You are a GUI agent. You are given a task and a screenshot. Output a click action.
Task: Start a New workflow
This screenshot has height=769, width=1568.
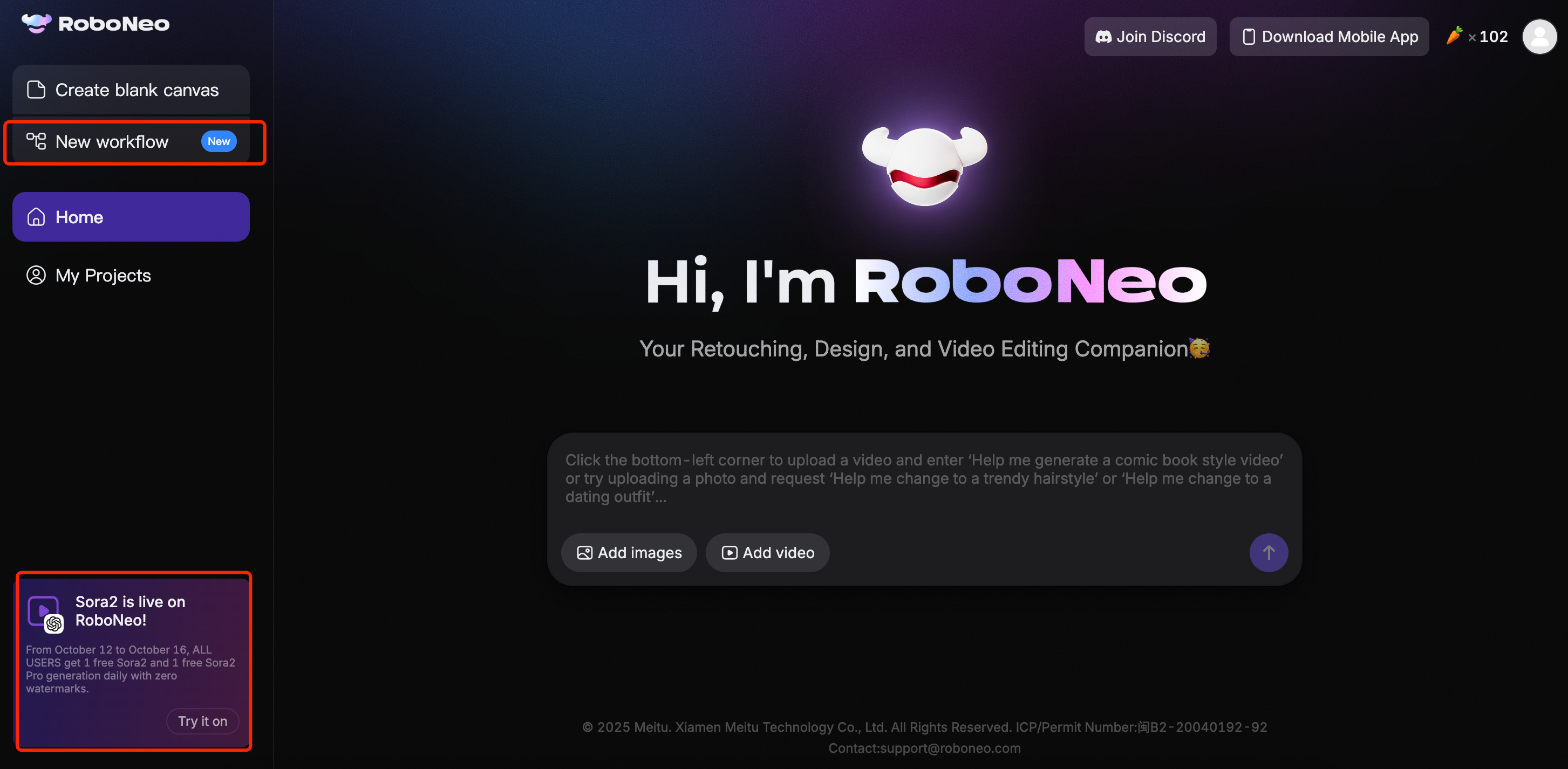(112, 141)
